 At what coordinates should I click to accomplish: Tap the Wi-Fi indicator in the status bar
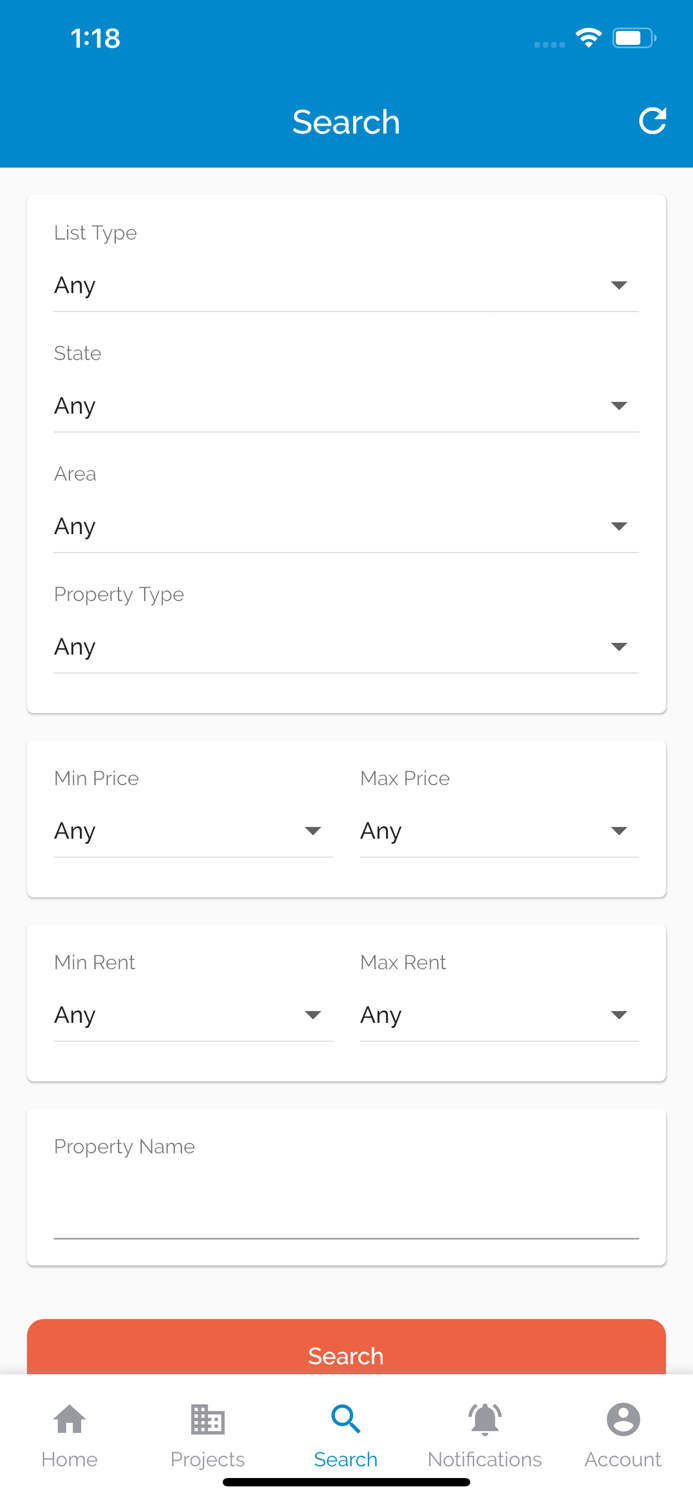click(588, 37)
